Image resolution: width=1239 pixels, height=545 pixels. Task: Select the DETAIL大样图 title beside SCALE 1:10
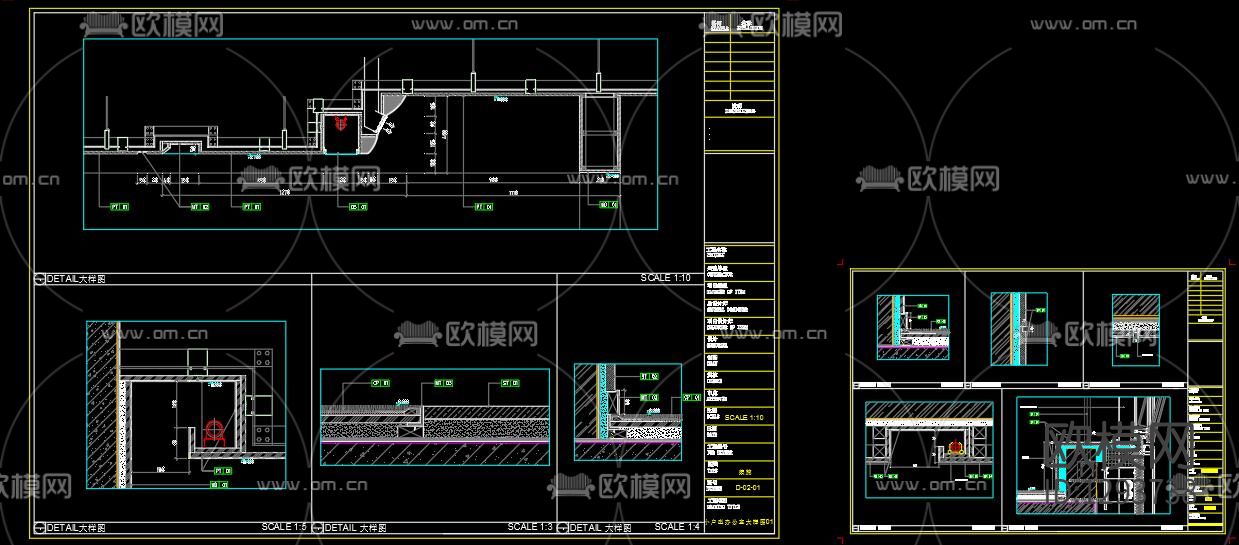76,280
